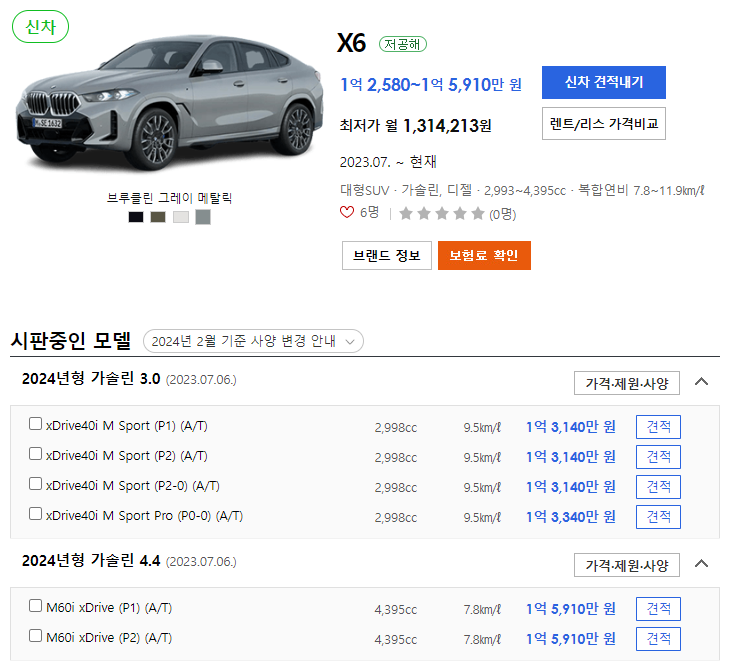Collapse the 가솔린 3.0 section chevron
The height and width of the screenshot is (667, 733).
click(701, 382)
